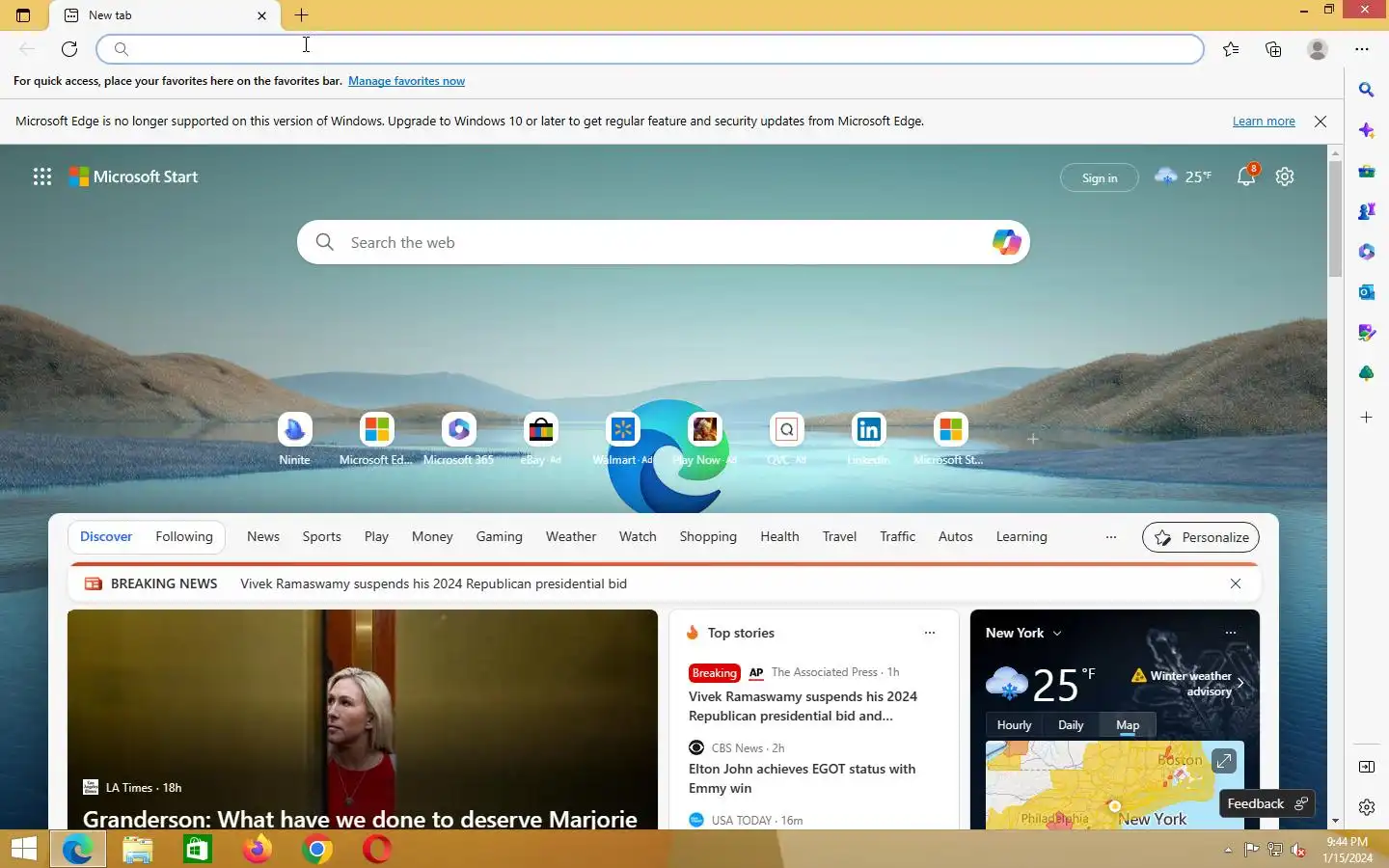Dismiss the breaking news banner
This screenshot has height=868, width=1389.
pyautogui.click(x=1236, y=583)
